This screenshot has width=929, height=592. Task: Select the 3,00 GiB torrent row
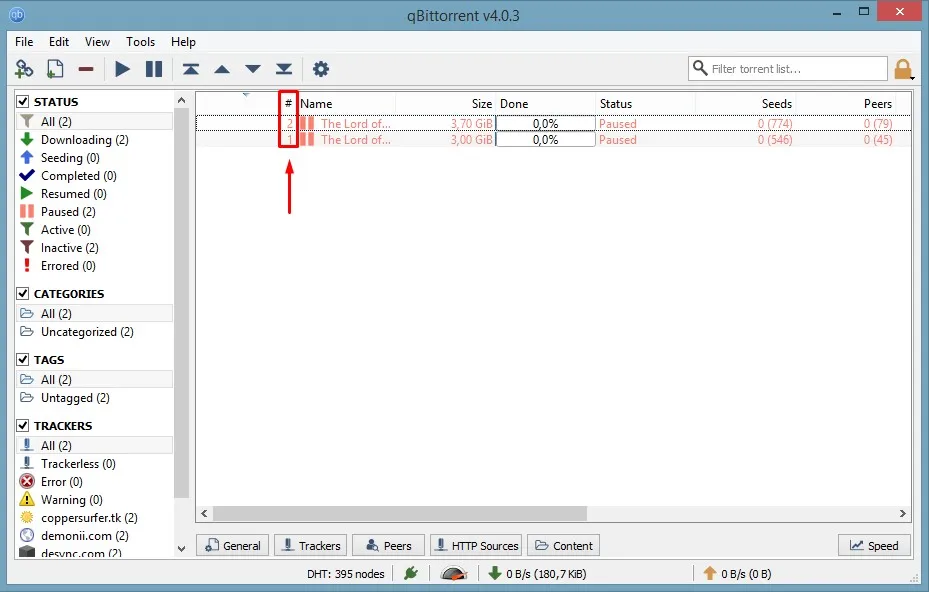pos(553,139)
